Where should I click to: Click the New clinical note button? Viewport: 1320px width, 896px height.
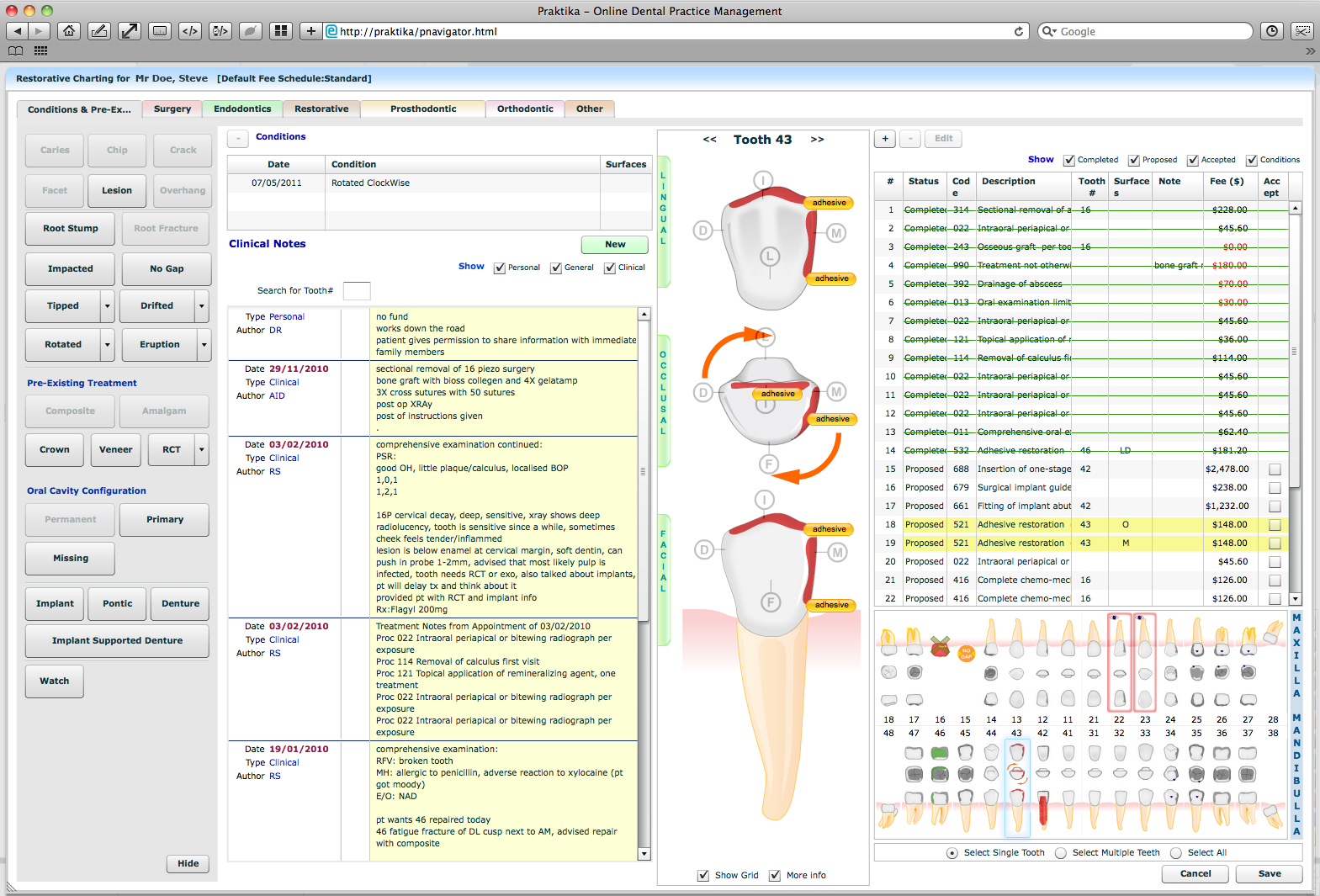[x=614, y=245]
